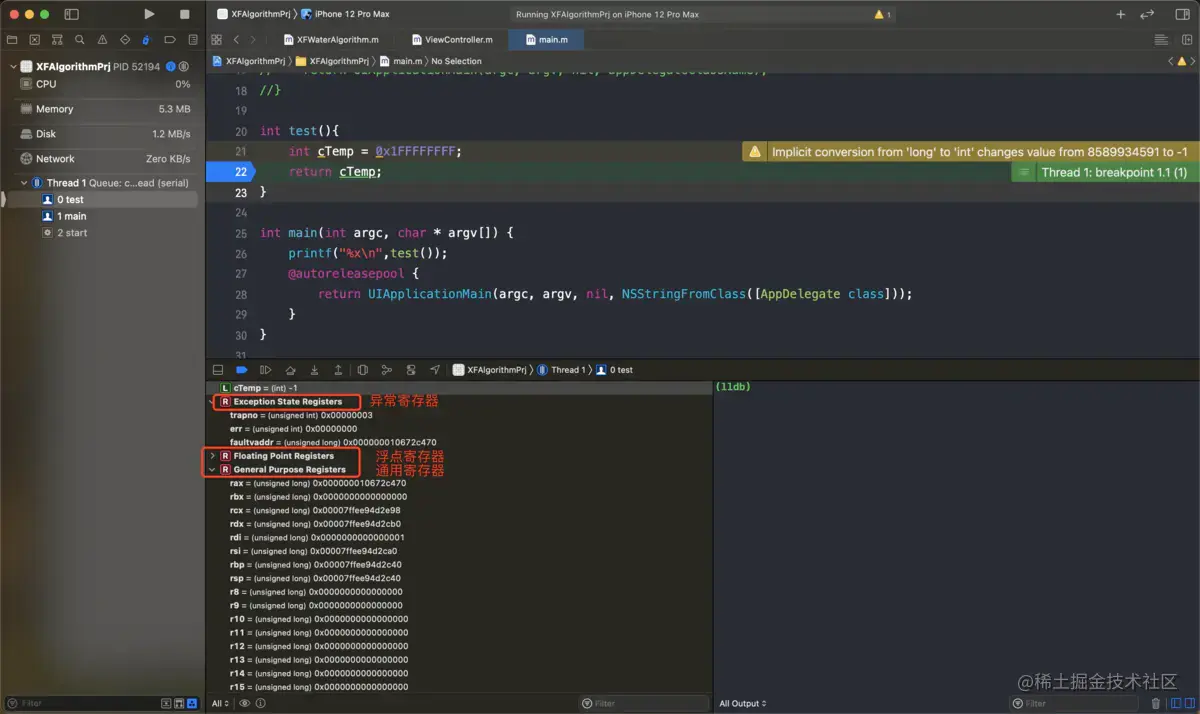Expand Floating Point Registers group

pos(212,456)
